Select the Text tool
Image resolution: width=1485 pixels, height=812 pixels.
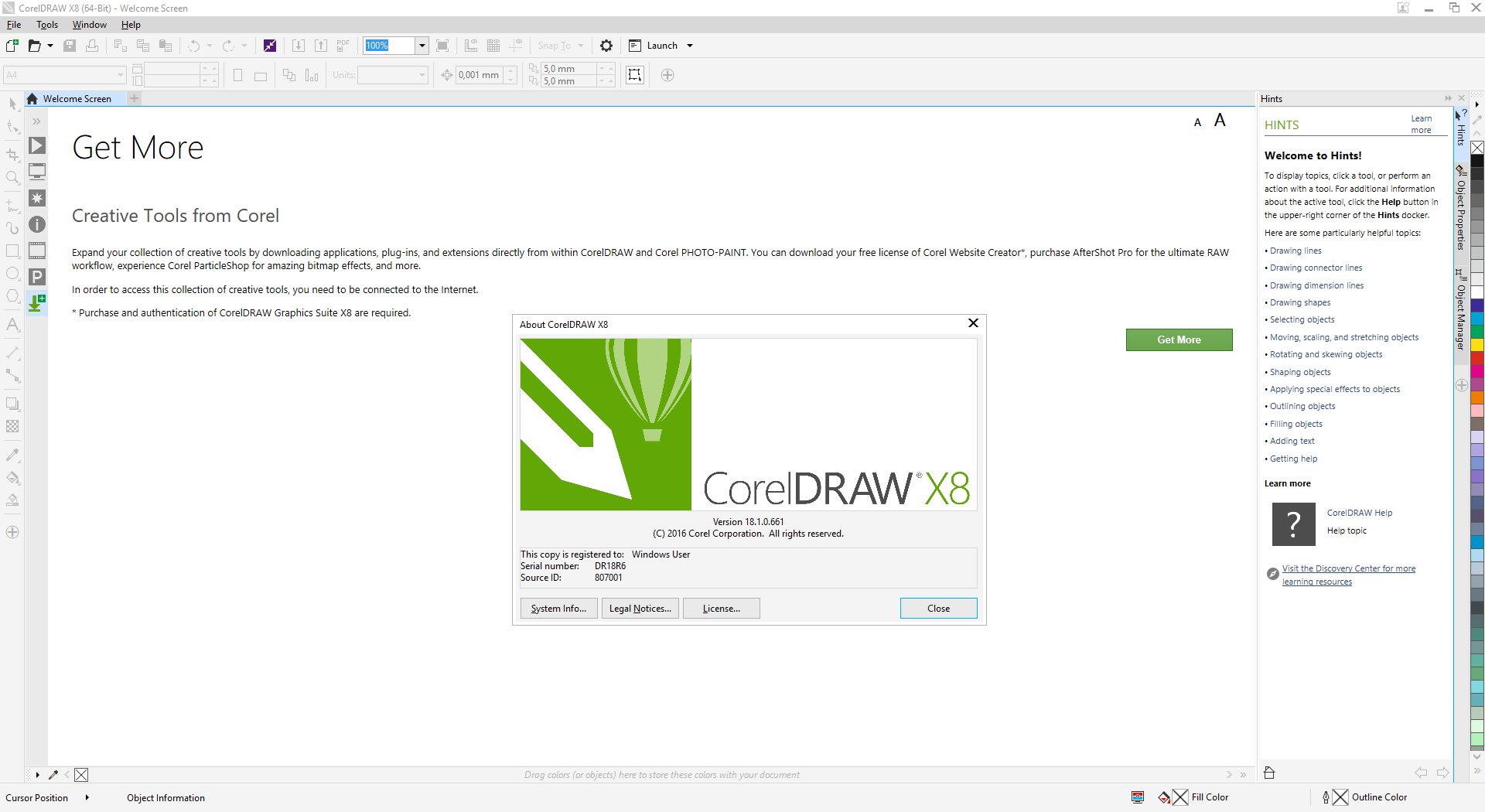pos(12,325)
